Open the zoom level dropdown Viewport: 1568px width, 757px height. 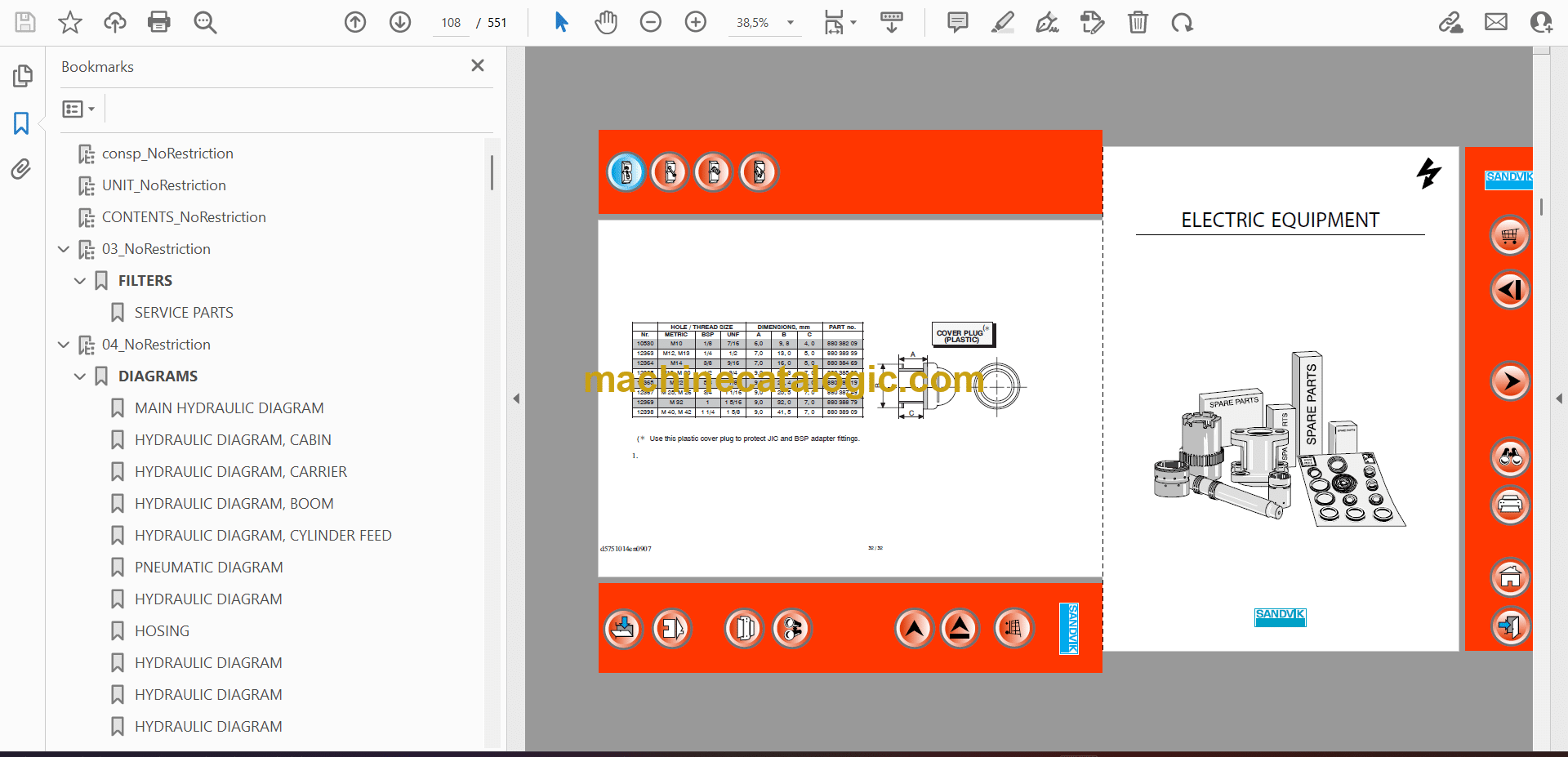pyautogui.click(x=790, y=23)
